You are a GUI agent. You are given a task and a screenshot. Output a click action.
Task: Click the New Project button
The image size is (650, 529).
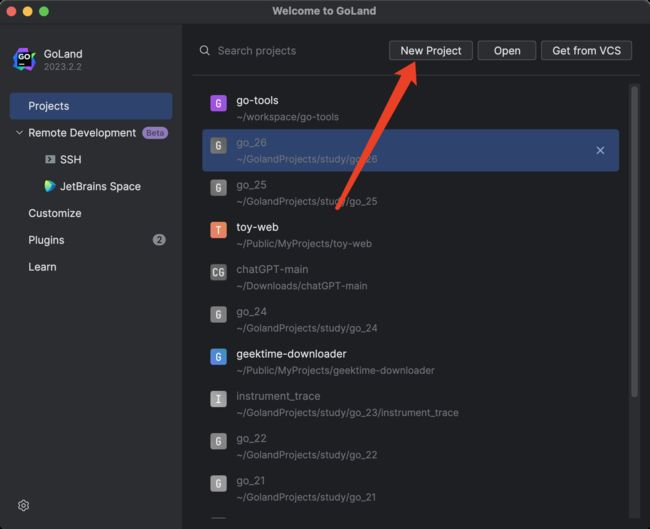(x=431, y=51)
